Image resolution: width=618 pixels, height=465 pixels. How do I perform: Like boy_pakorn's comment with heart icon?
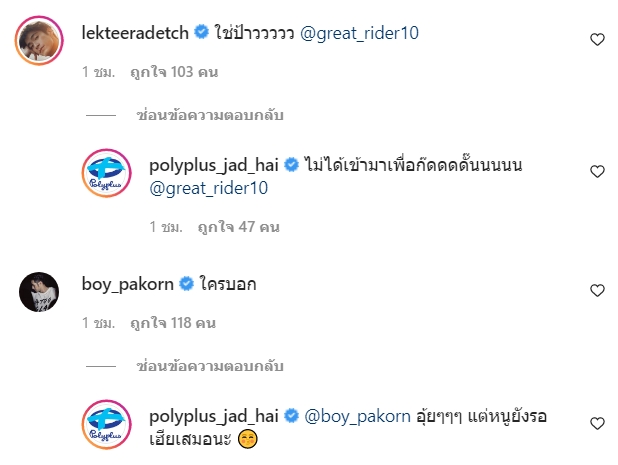point(597,290)
